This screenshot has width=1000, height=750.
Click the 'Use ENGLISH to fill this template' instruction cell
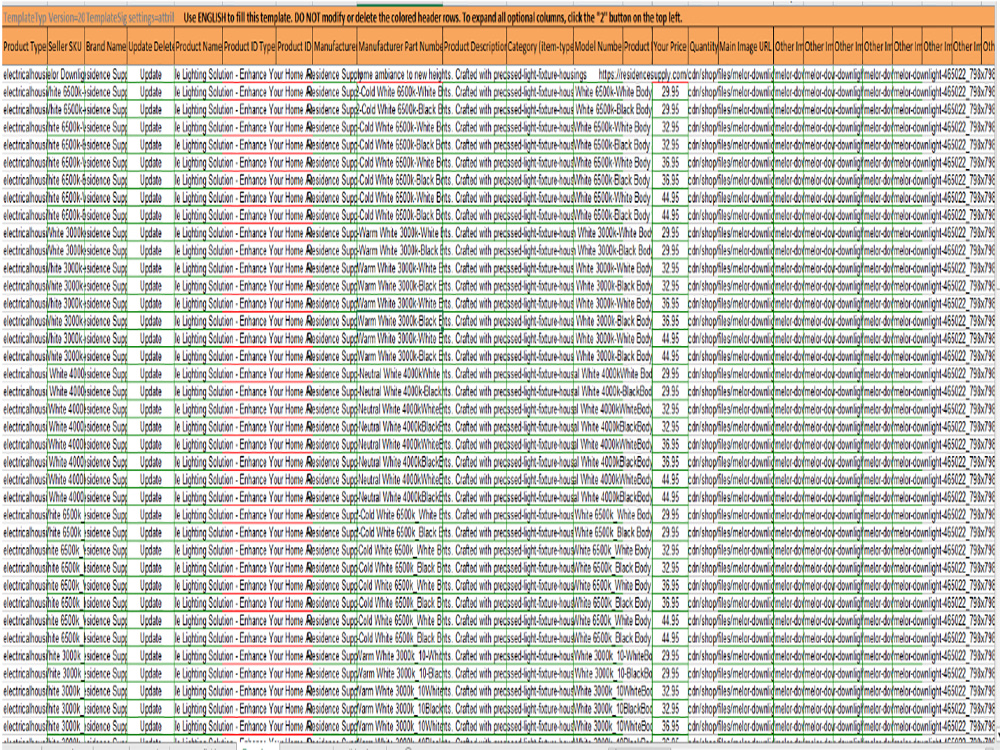(x=432, y=17)
